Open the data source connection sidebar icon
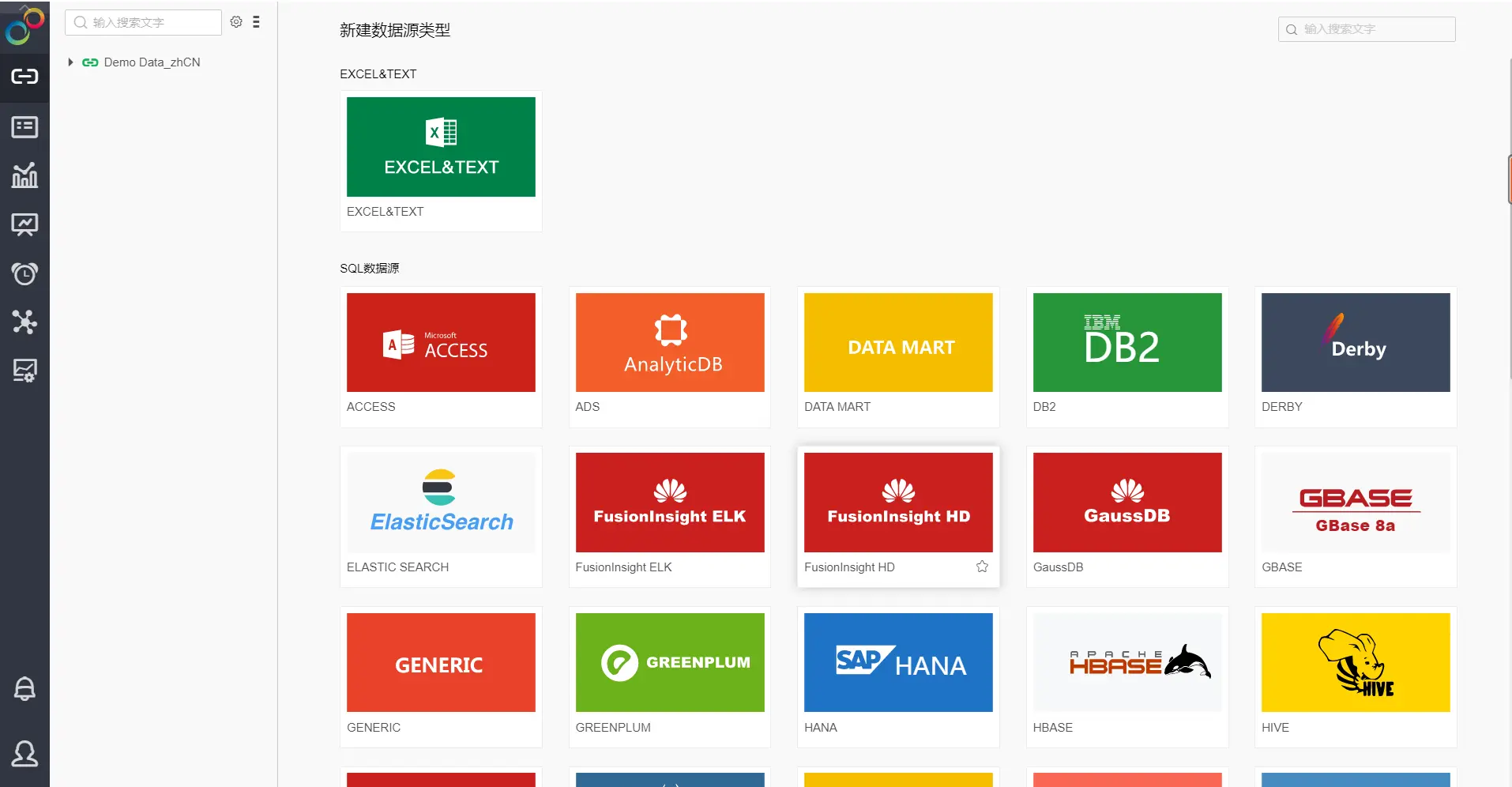Screen dimensions: 1512x787 pos(24,77)
